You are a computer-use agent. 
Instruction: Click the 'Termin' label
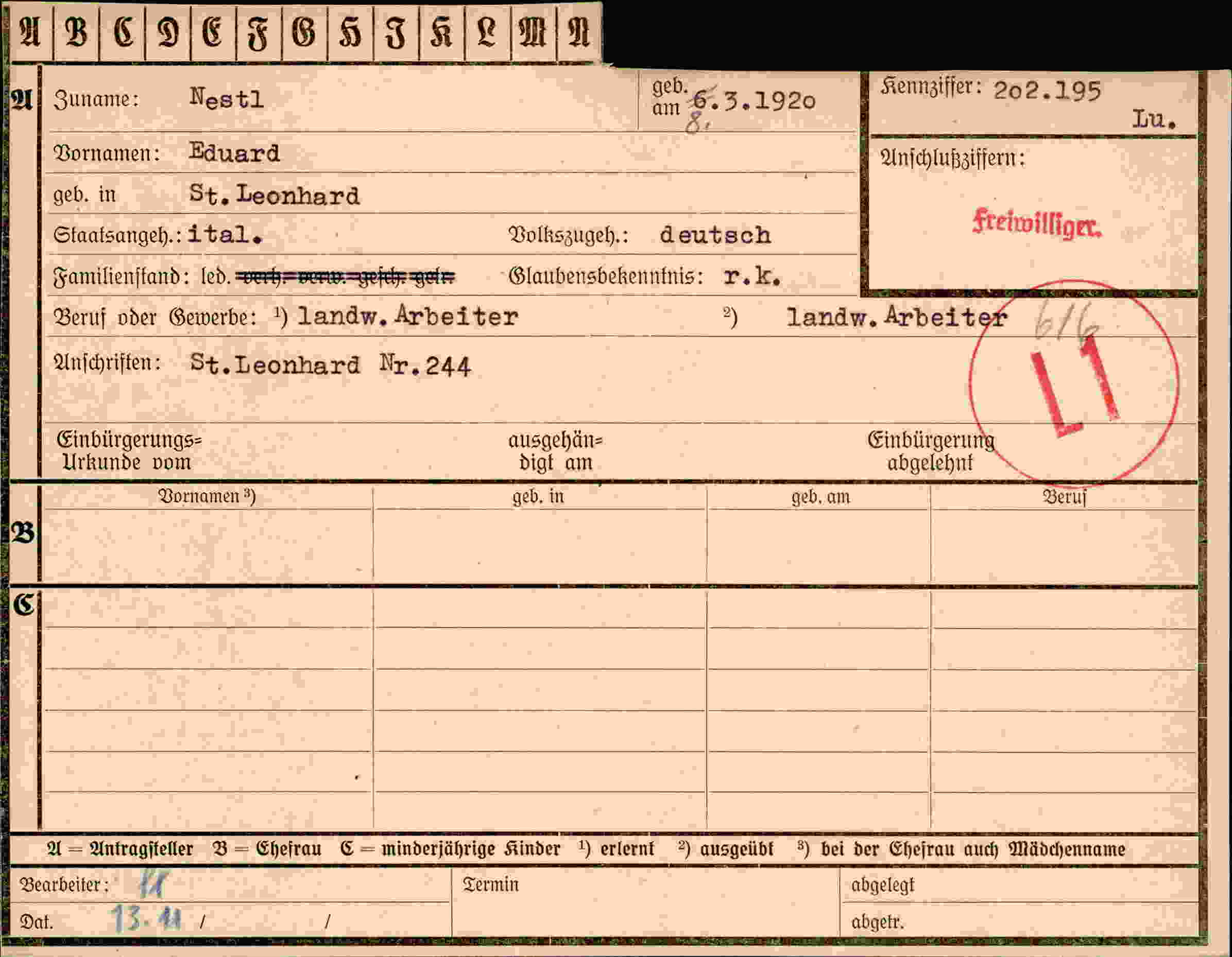[x=490, y=885]
